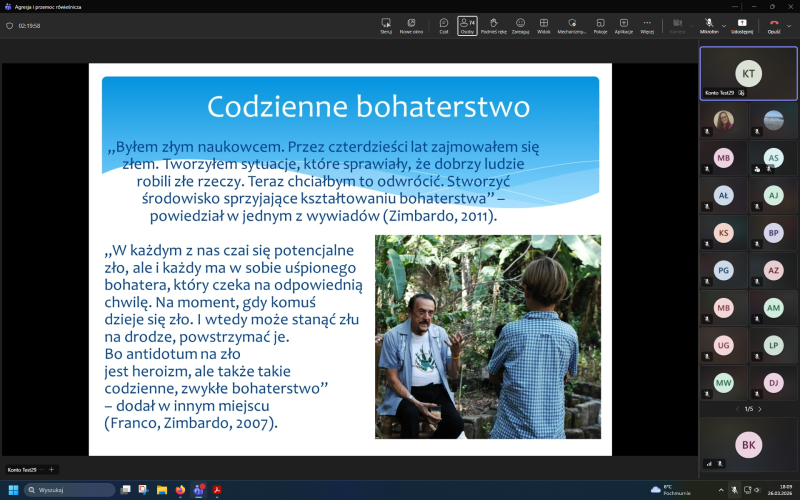This screenshot has height=500, width=800.
Task: Click the Steruj control icon
Action: click(386, 25)
